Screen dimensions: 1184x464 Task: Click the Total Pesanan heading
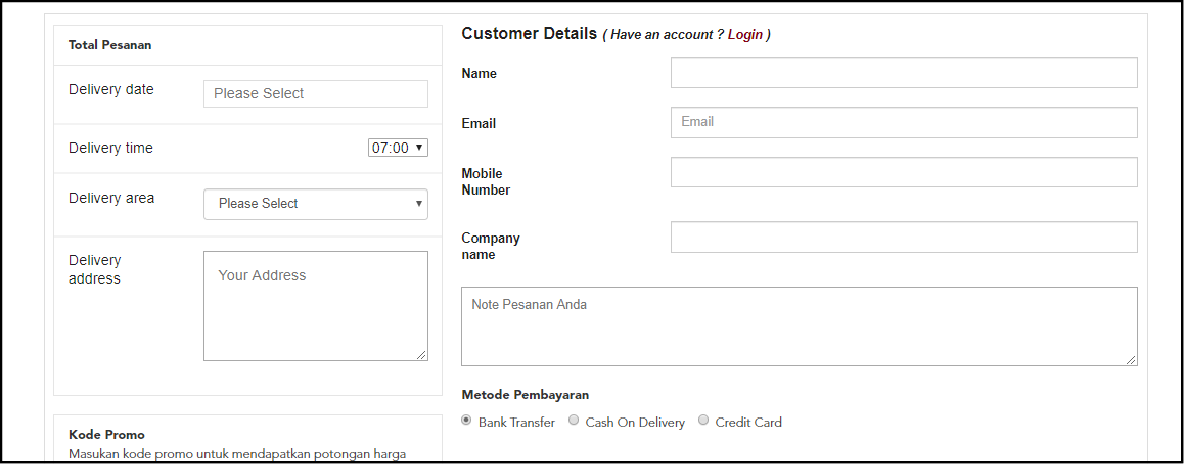[x=110, y=45]
